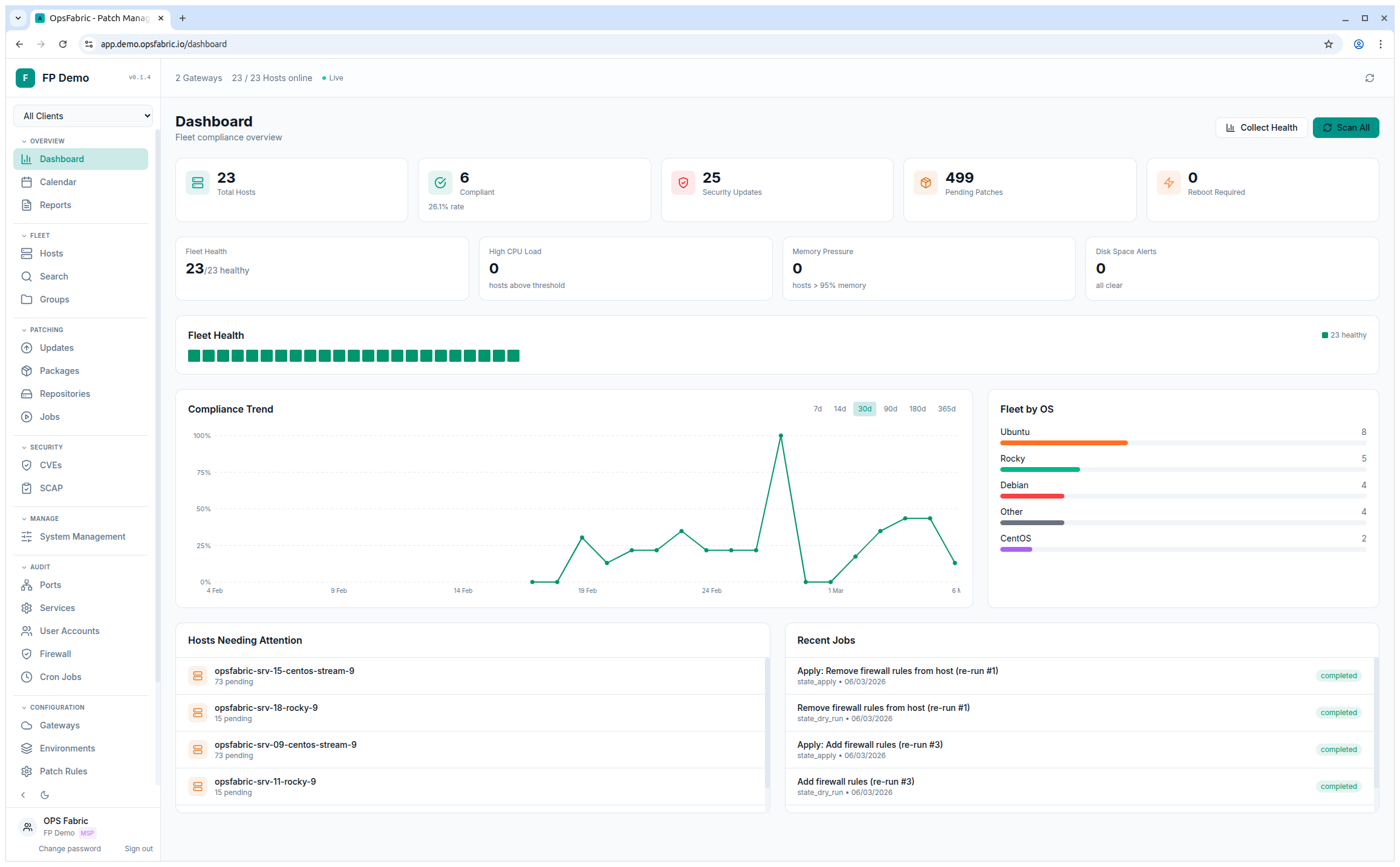Open the Hosts section in sidebar
Screen dimensions: 1400x867
51,254
